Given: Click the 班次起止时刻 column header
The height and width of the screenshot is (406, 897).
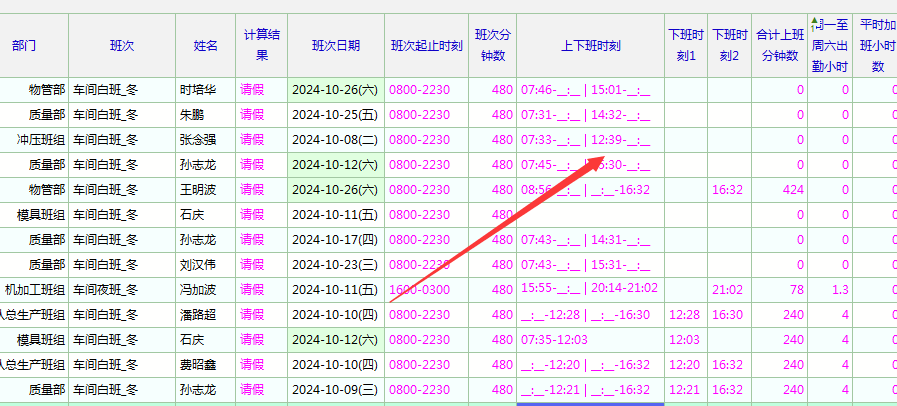Looking at the screenshot, I should point(426,46).
